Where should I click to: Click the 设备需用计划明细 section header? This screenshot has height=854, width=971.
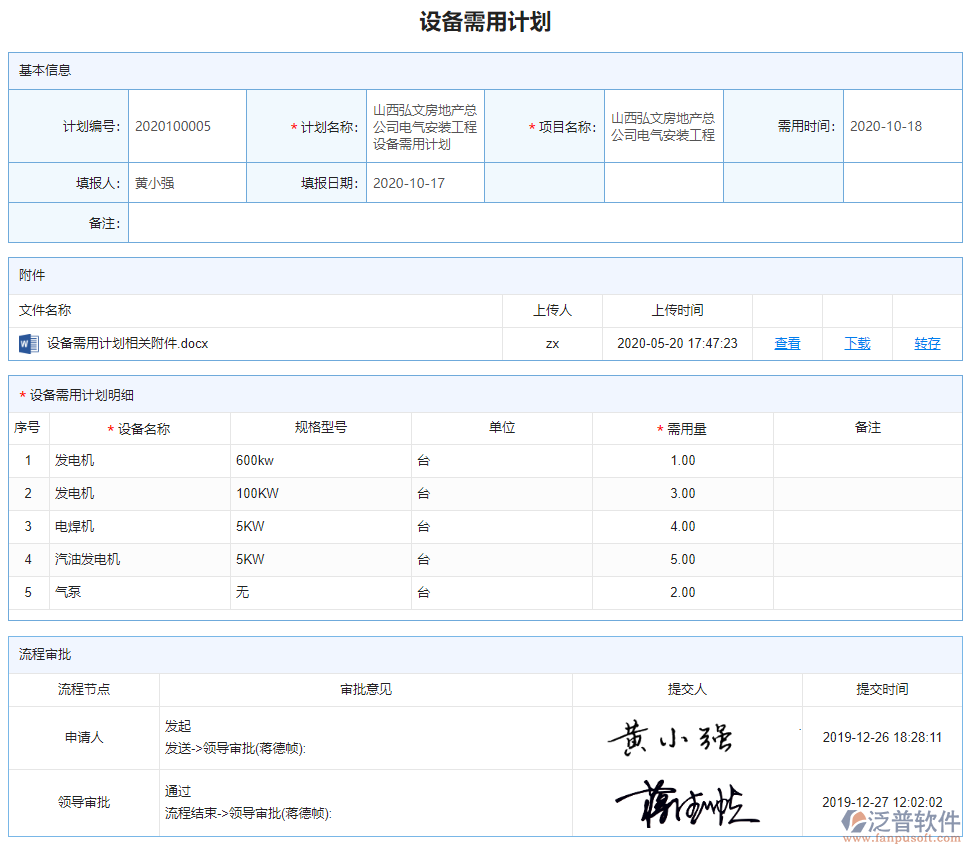click(x=60, y=395)
